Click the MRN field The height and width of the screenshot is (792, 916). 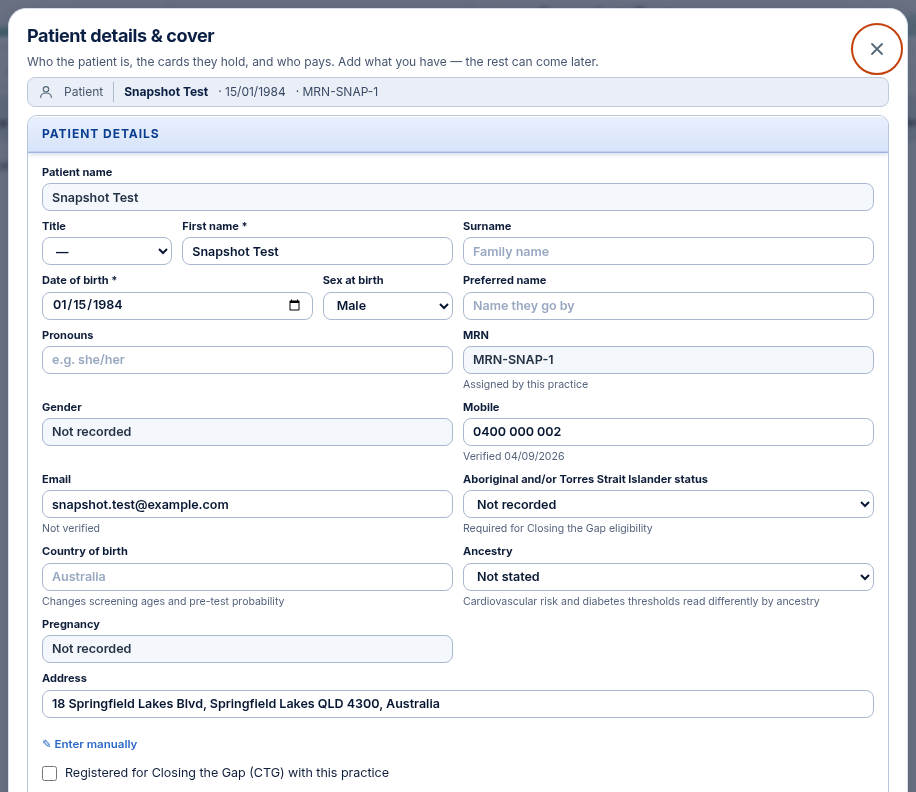click(668, 360)
